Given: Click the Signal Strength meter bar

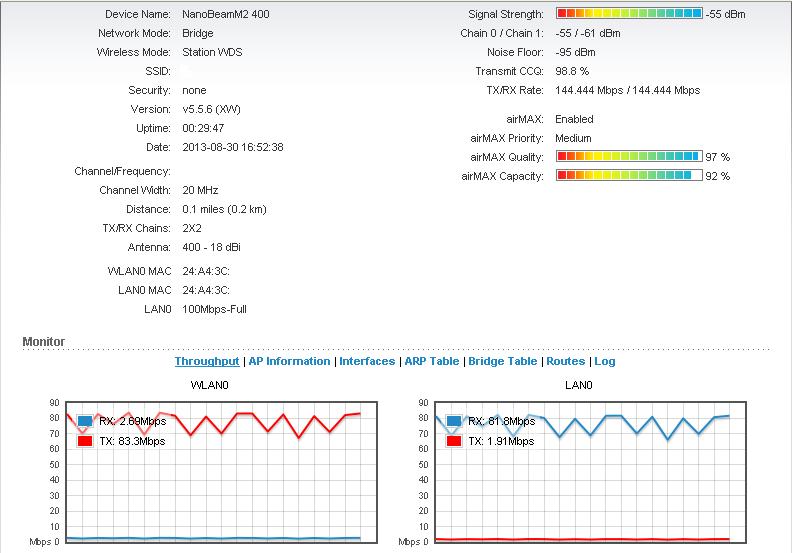Looking at the screenshot, I should (629, 14).
